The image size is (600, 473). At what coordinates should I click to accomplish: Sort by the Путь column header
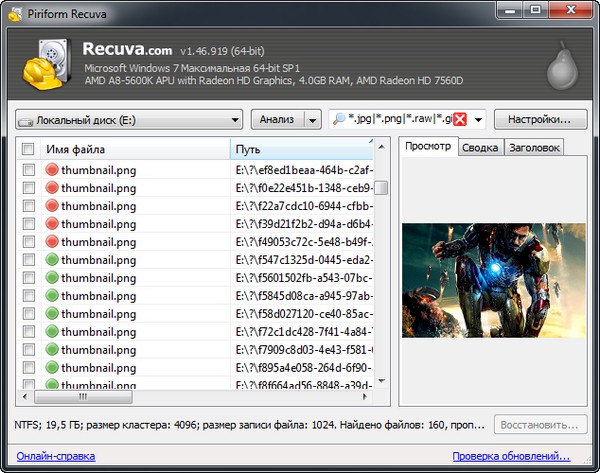302,149
